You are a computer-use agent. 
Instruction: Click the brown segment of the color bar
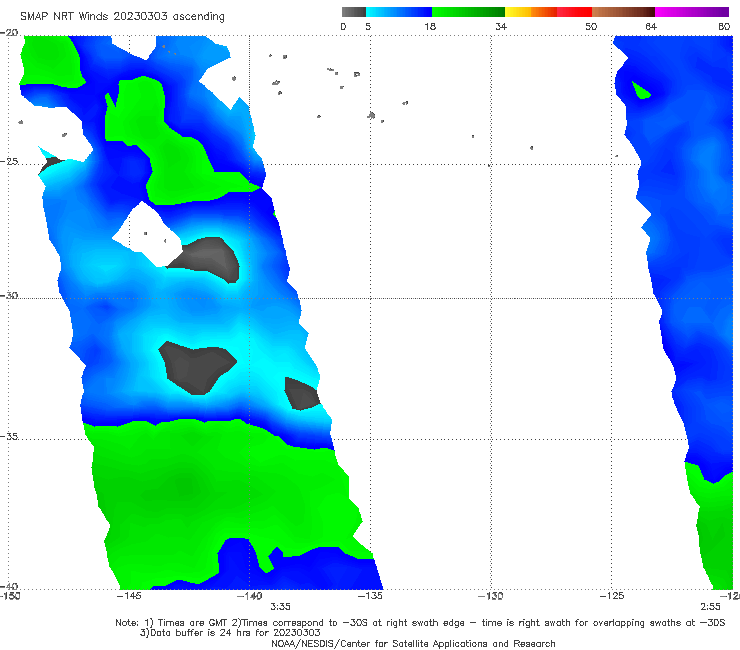(x=623, y=12)
